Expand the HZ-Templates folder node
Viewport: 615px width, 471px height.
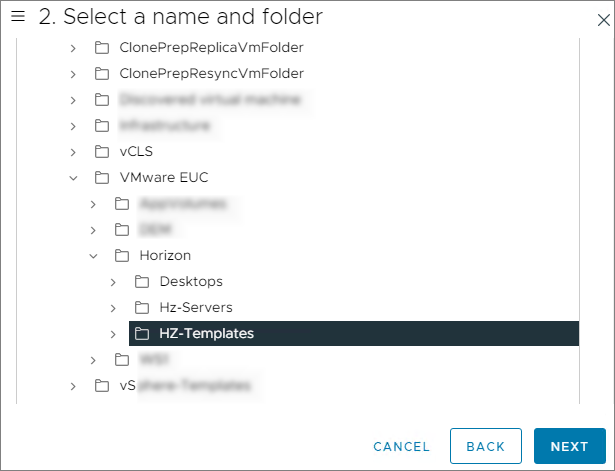point(113,333)
